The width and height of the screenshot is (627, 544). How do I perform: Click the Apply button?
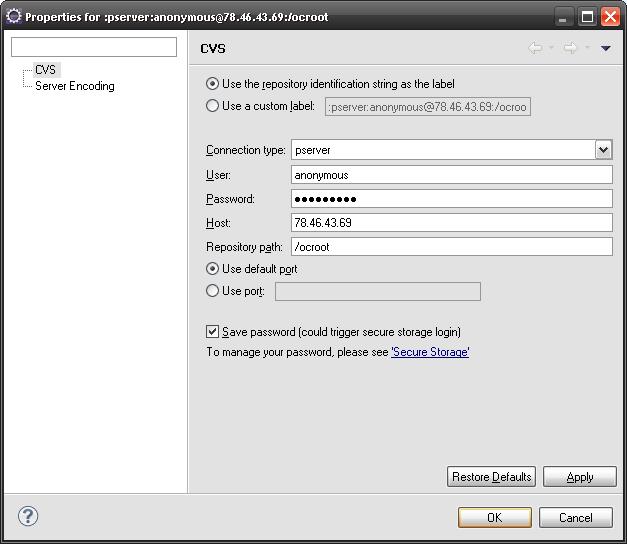579,477
